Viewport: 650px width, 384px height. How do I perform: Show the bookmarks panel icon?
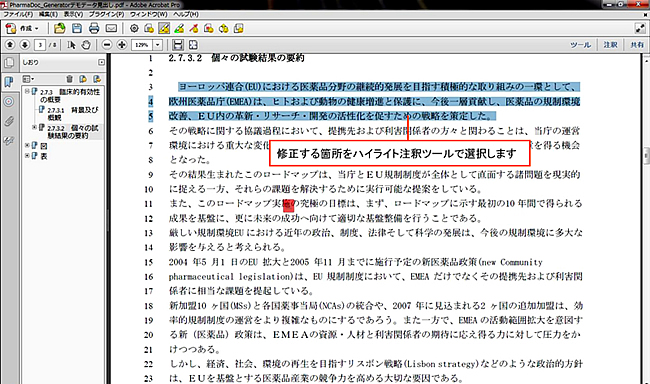point(9,82)
